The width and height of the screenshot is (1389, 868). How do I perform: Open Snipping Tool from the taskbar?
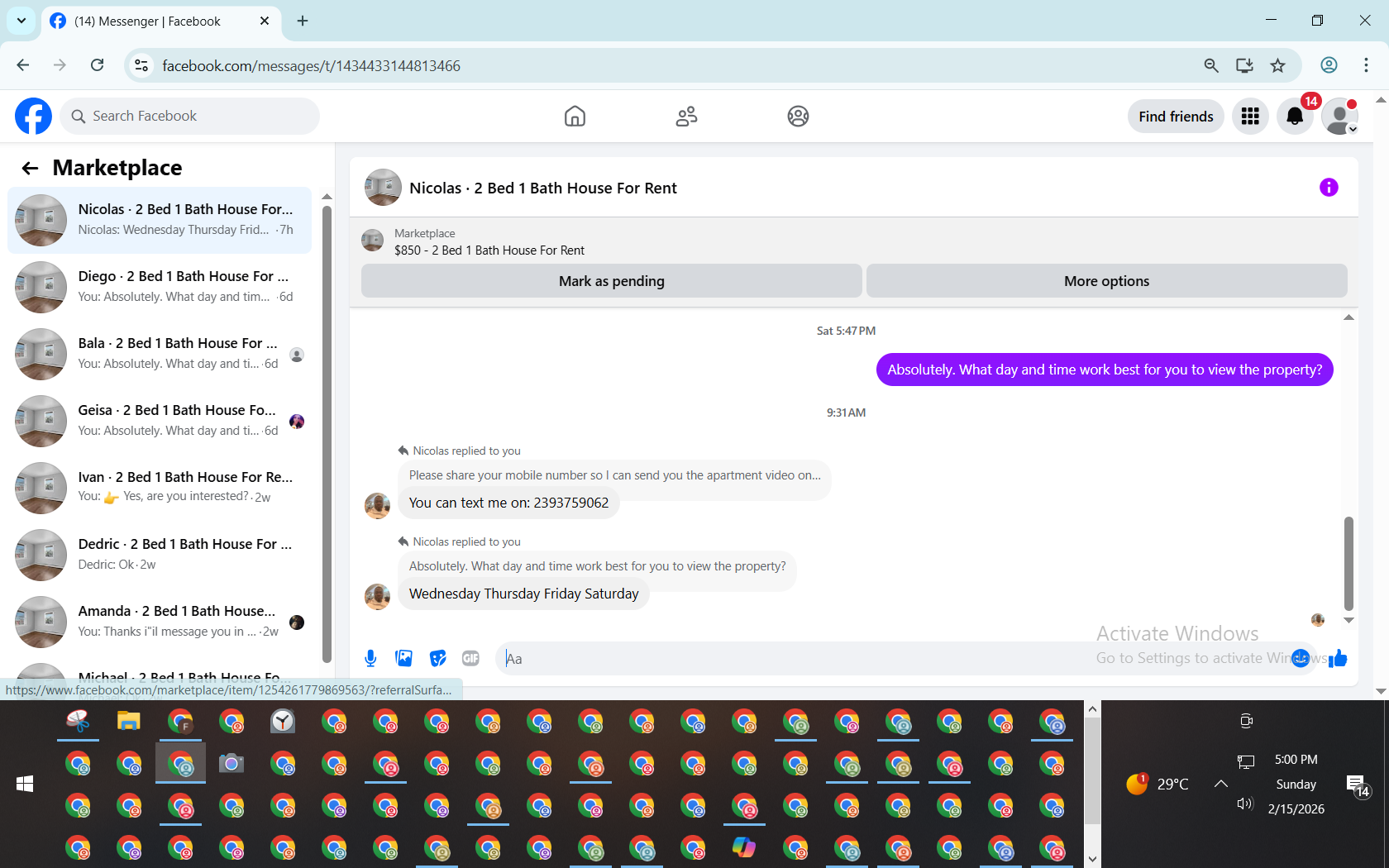coord(78,722)
